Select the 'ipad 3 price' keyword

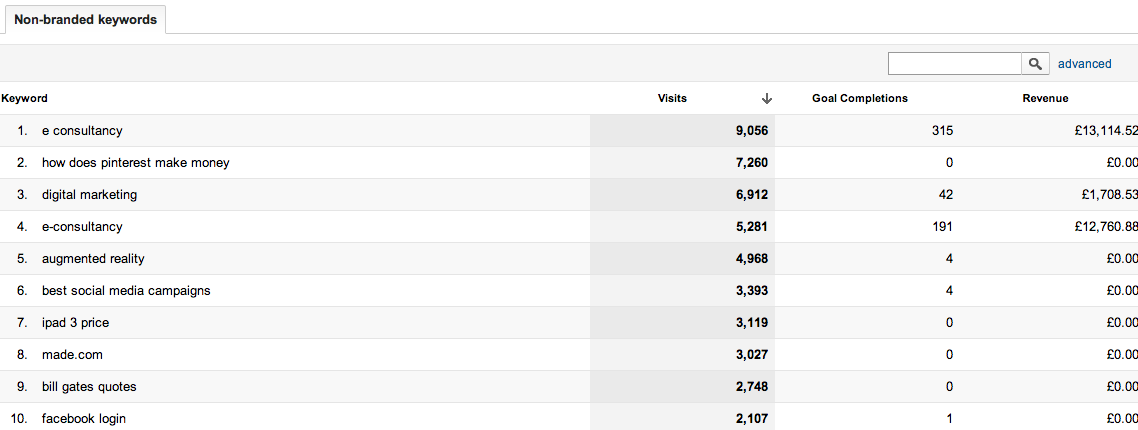75,323
